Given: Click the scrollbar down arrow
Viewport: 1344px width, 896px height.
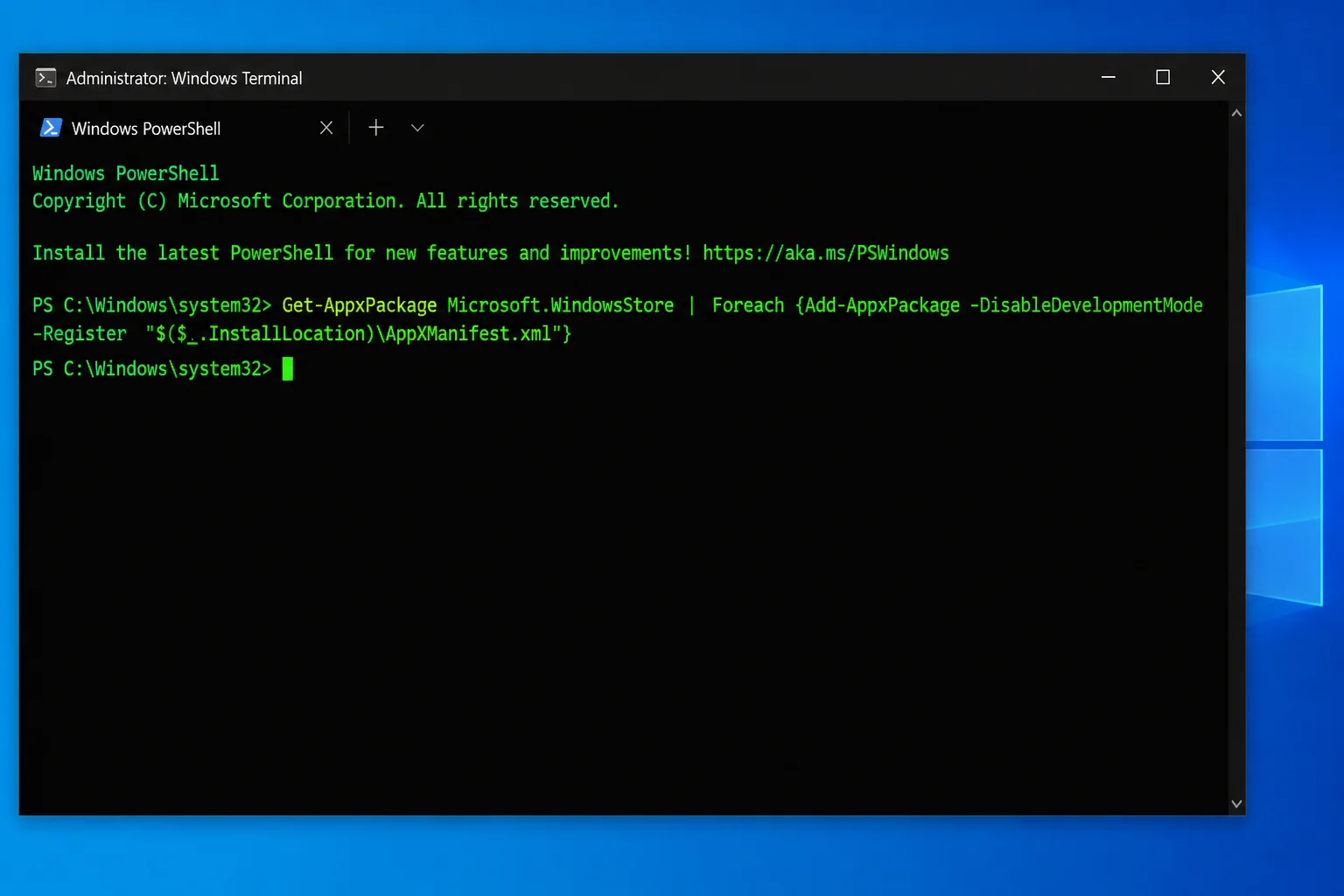Looking at the screenshot, I should (1236, 803).
